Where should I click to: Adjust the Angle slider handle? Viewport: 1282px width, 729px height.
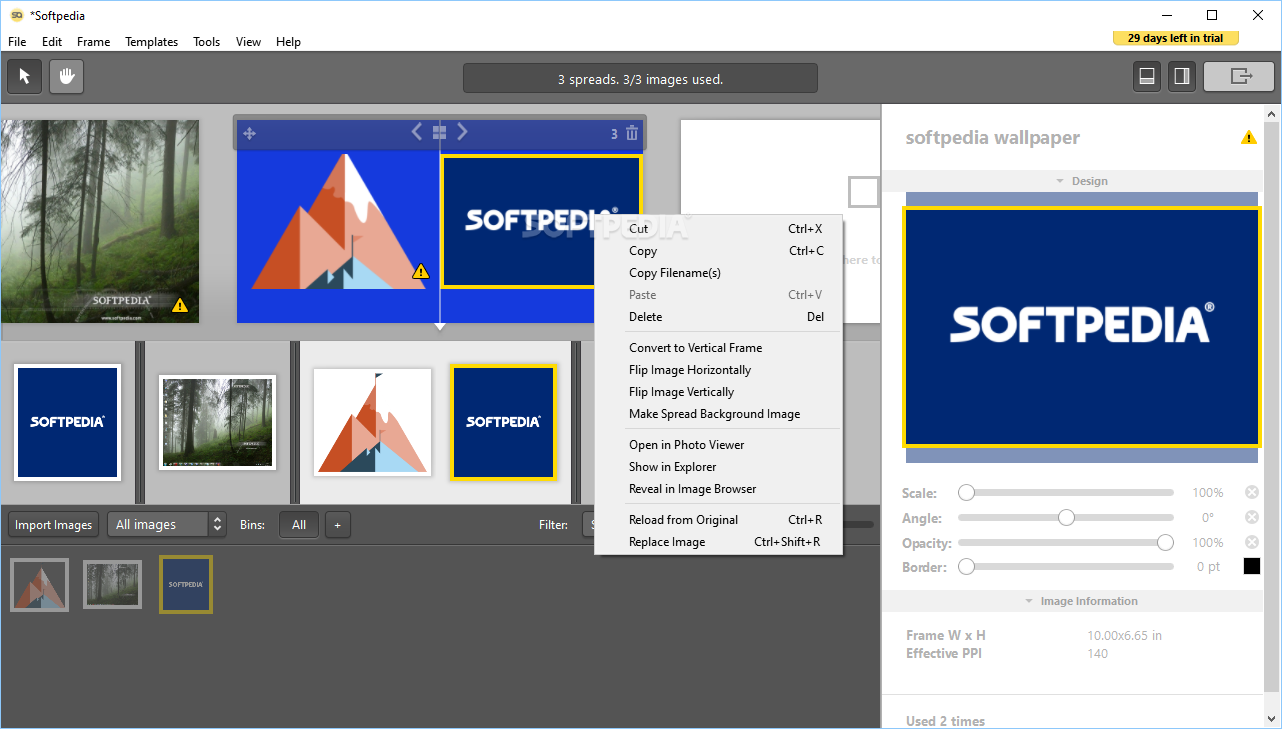[1066, 517]
